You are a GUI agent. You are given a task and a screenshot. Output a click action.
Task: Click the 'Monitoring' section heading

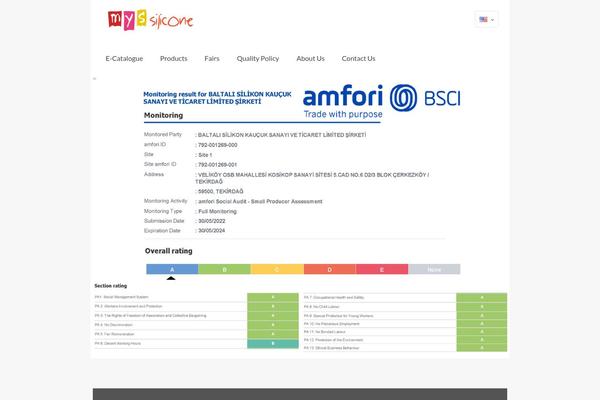point(163,115)
